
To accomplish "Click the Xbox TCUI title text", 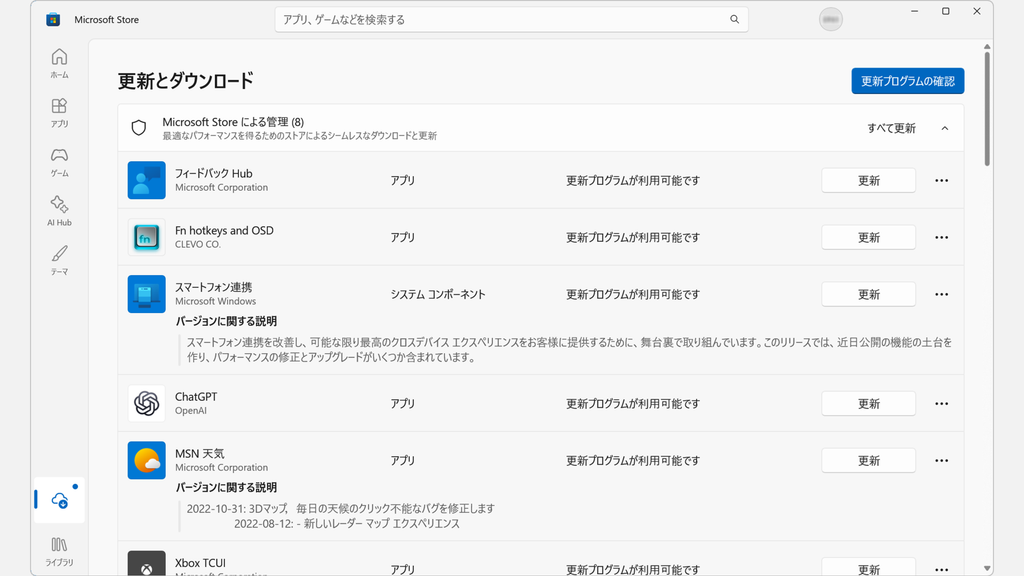I will coord(200,562).
